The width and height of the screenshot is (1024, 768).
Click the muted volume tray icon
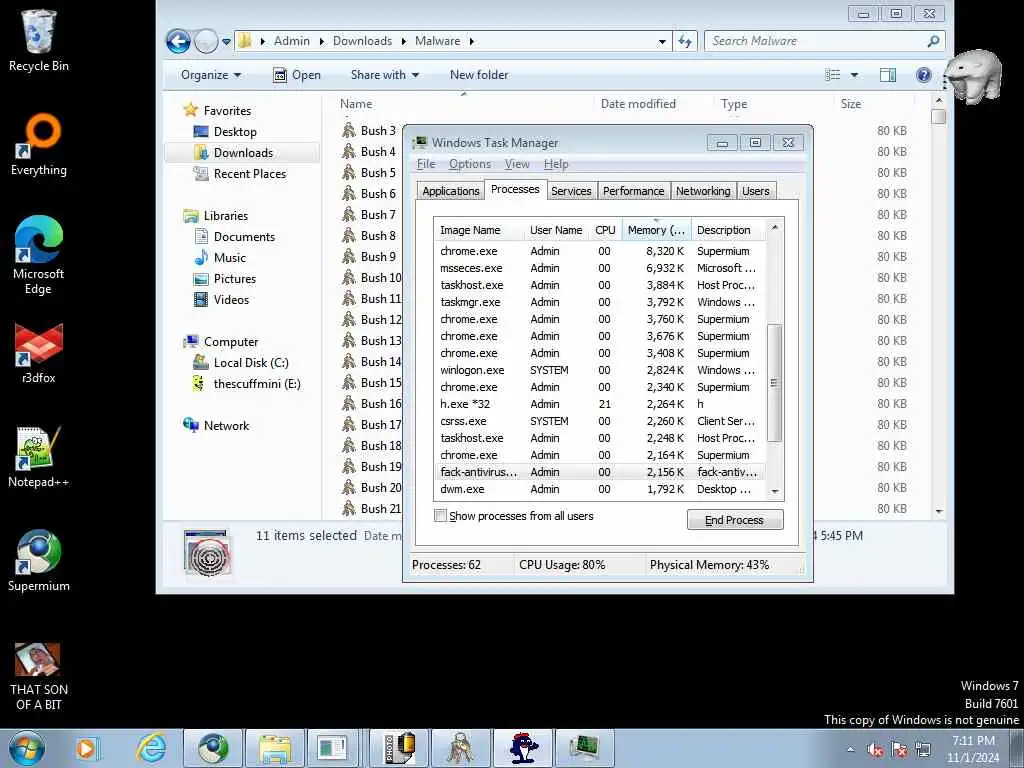[x=874, y=750]
